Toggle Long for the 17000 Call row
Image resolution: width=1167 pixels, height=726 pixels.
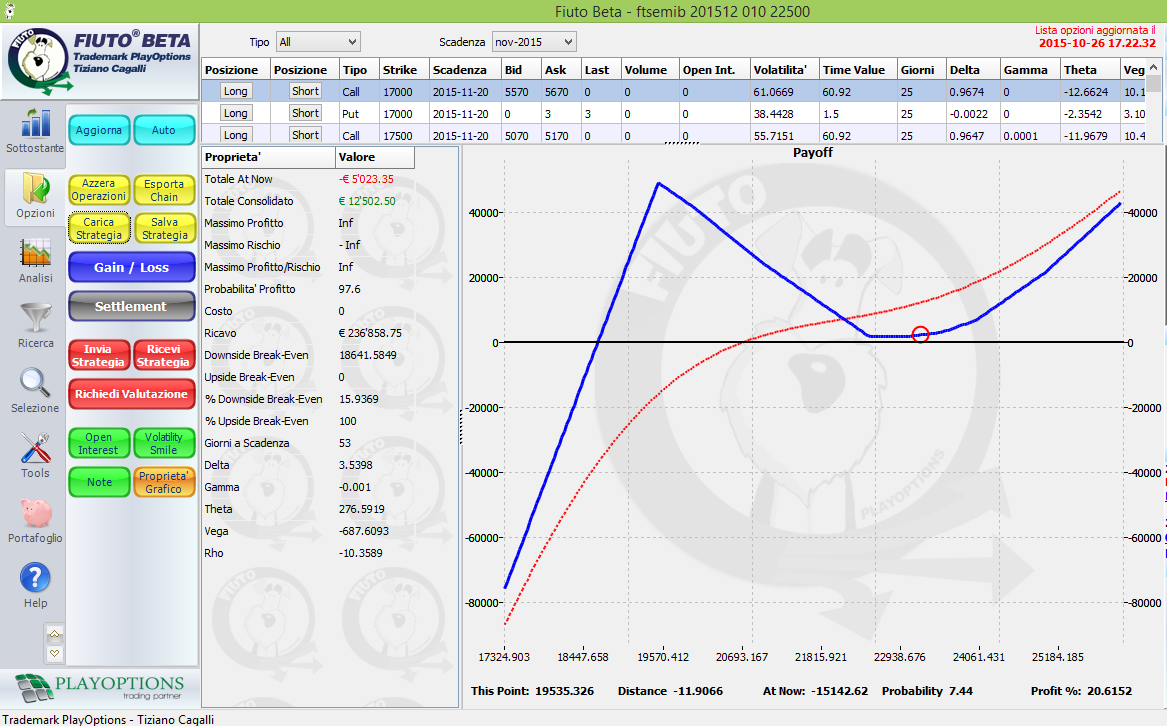click(x=236, y=91)
